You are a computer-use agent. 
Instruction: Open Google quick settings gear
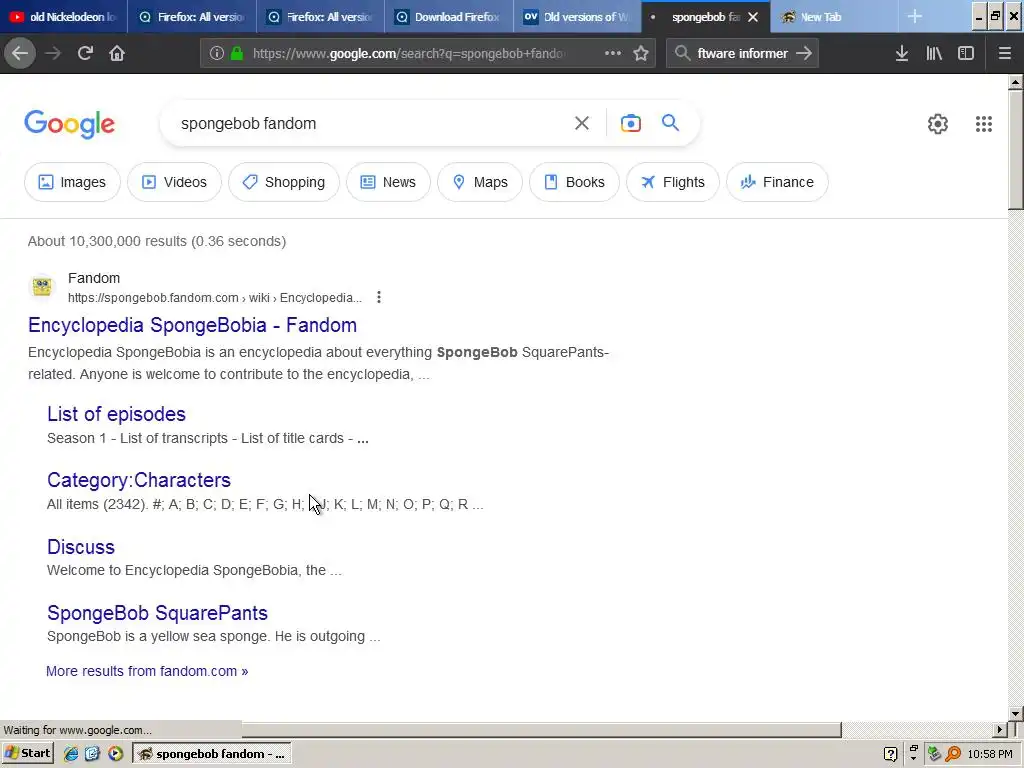click(x=938, y=123)
